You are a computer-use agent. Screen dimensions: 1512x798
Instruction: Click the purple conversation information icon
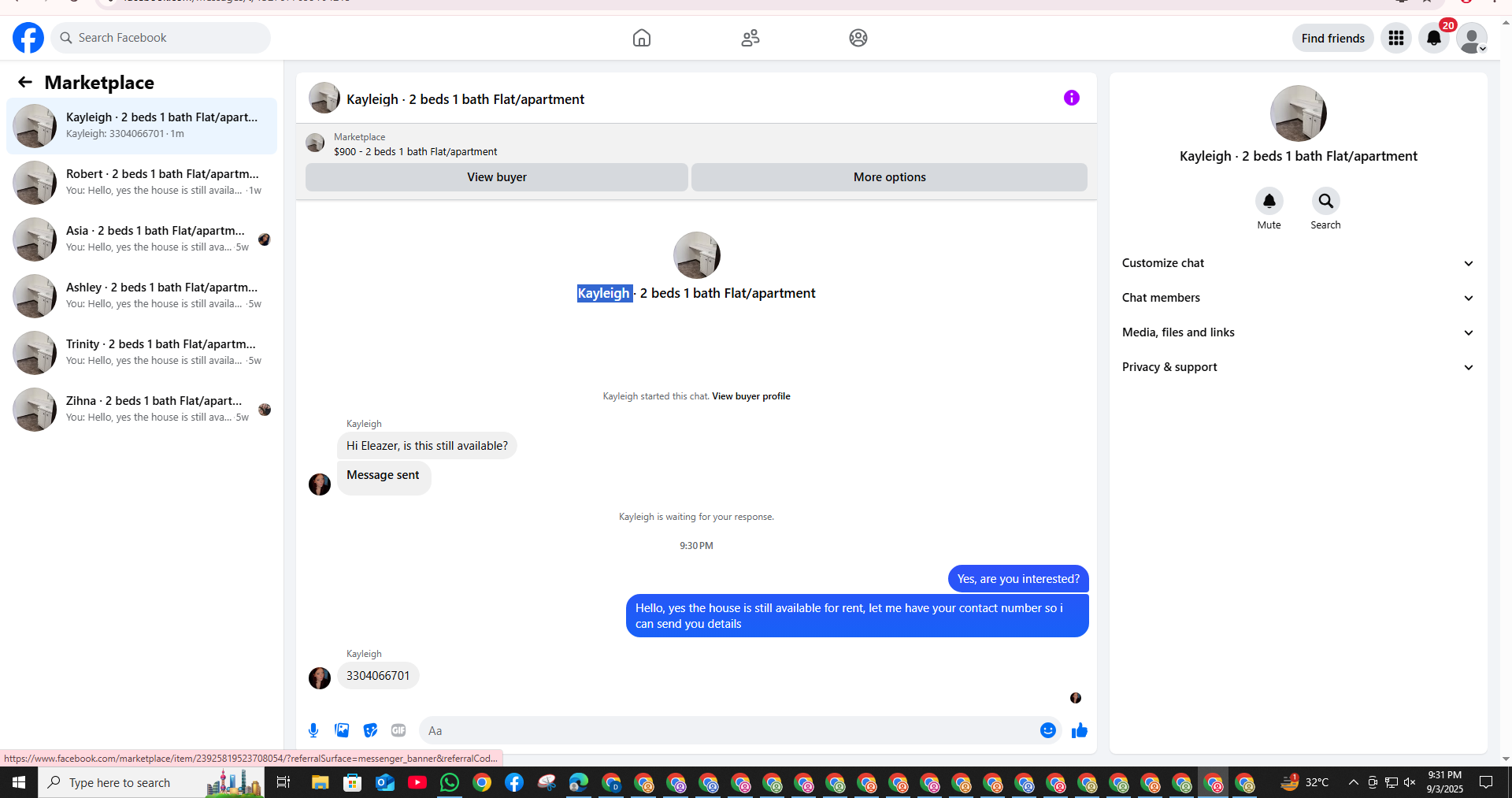(1072, 98)
